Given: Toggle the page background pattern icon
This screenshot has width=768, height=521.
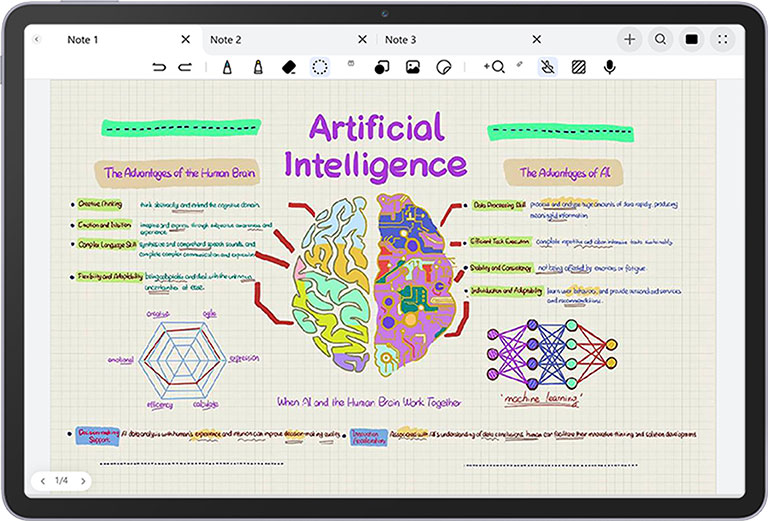Looking at the screenshot, I should point(578,67).
